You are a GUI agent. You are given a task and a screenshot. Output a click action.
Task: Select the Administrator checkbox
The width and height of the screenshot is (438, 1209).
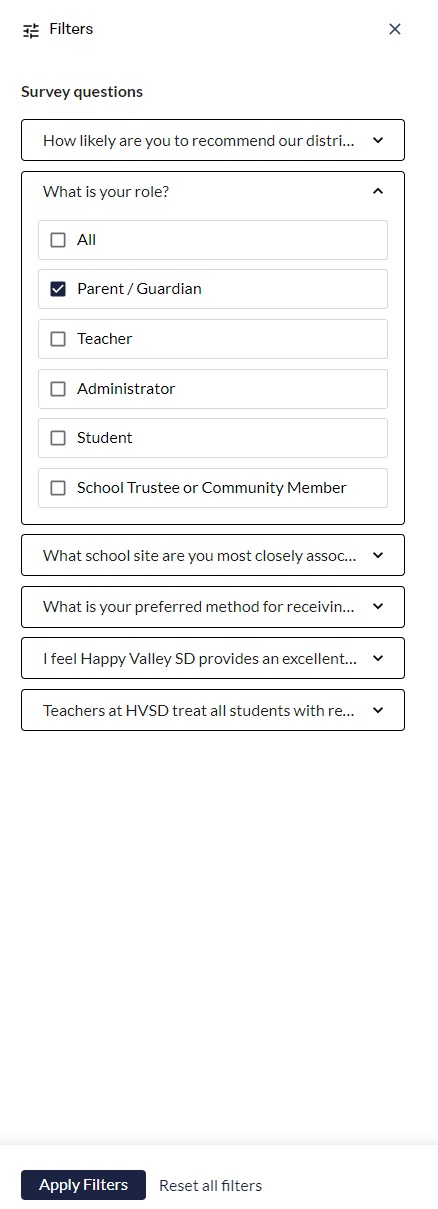point(58,389)
